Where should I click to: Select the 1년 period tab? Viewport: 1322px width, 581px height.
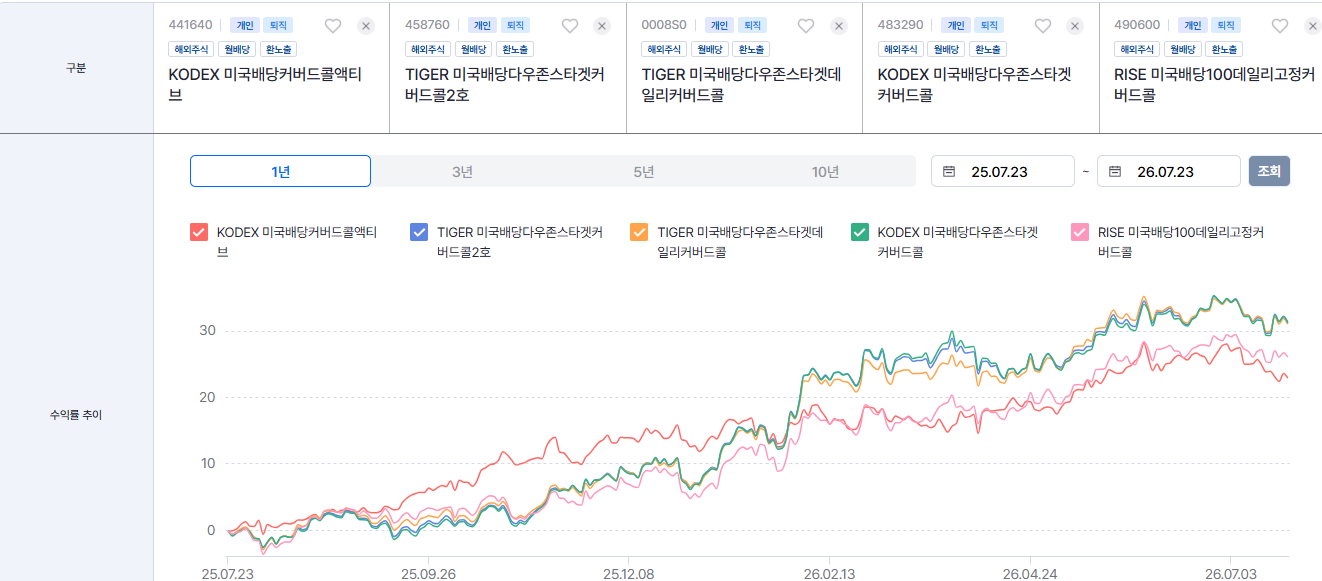(x=280, y=171)
